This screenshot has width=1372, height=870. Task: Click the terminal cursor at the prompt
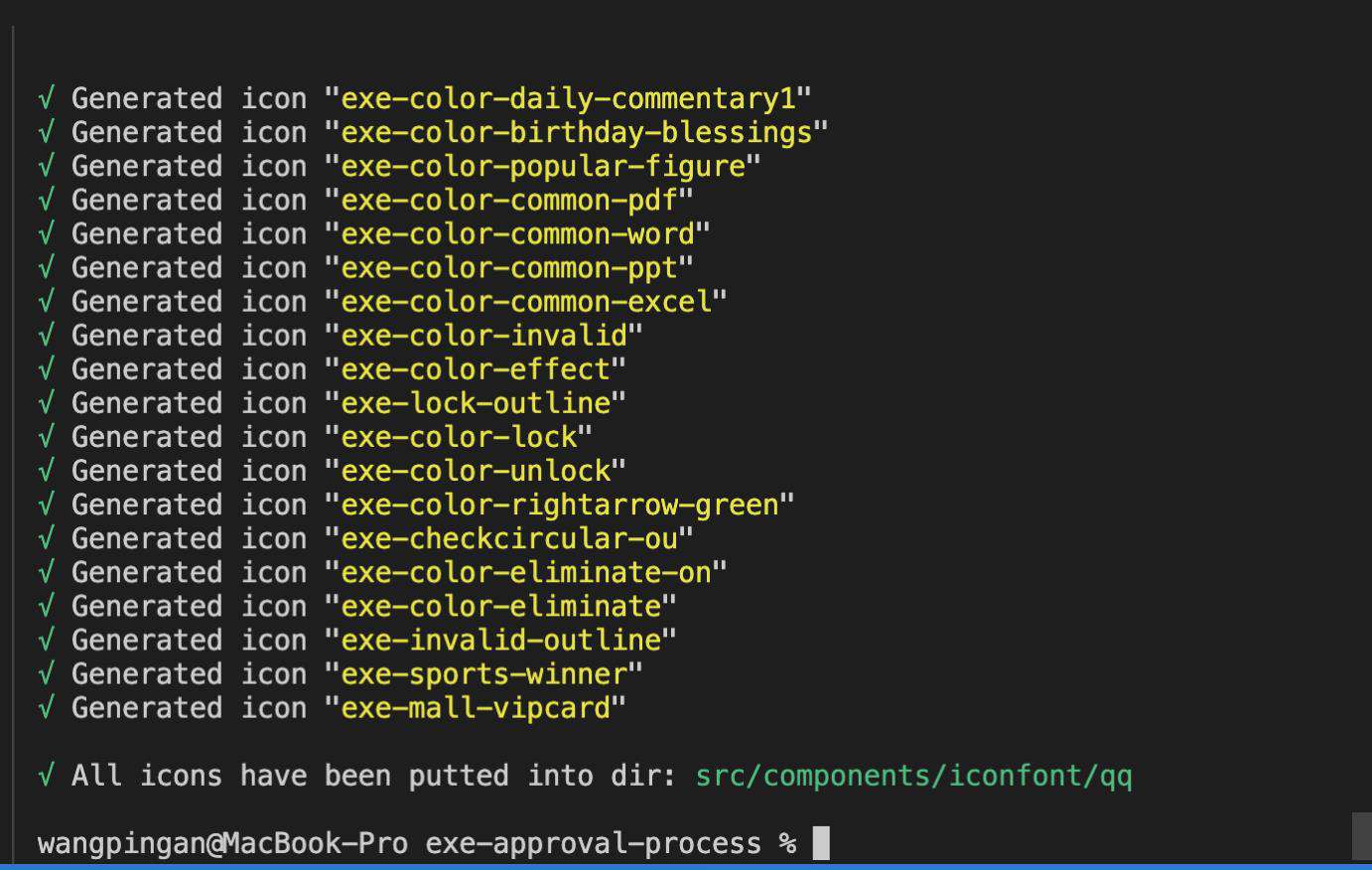pyautogui.click(x=821, y=843)
